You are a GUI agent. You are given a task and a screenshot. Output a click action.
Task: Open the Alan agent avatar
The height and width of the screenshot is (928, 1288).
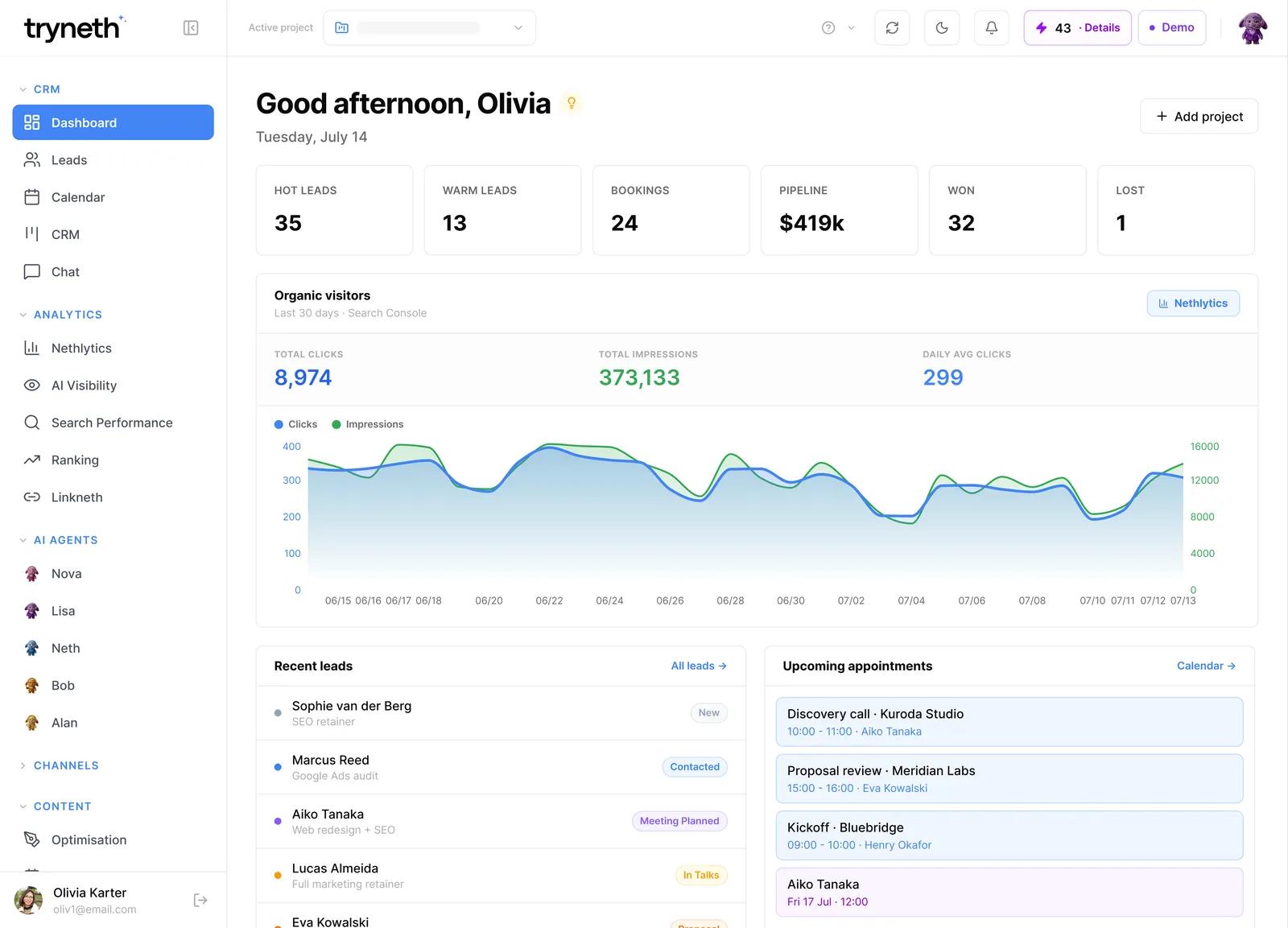pyautogui.click(x=32, y=723)
